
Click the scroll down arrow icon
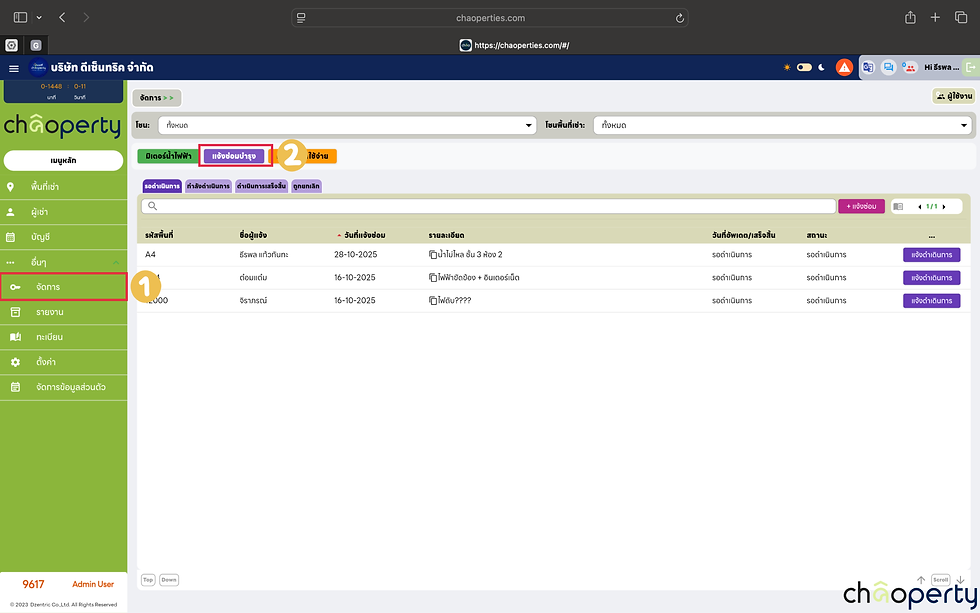click(x=960, y=581)
